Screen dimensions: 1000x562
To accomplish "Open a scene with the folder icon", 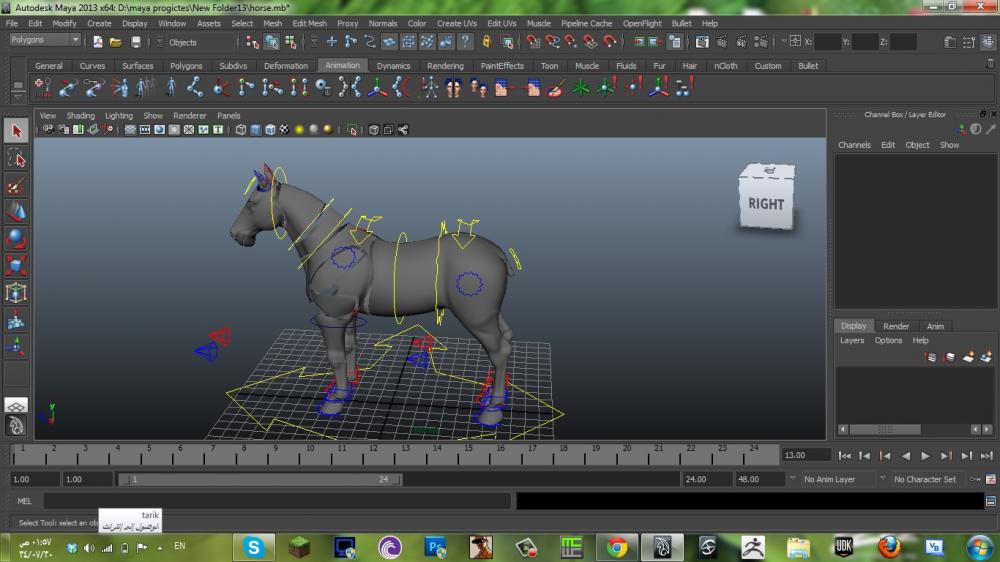I will pyautogui.click(x=116, y=42).
